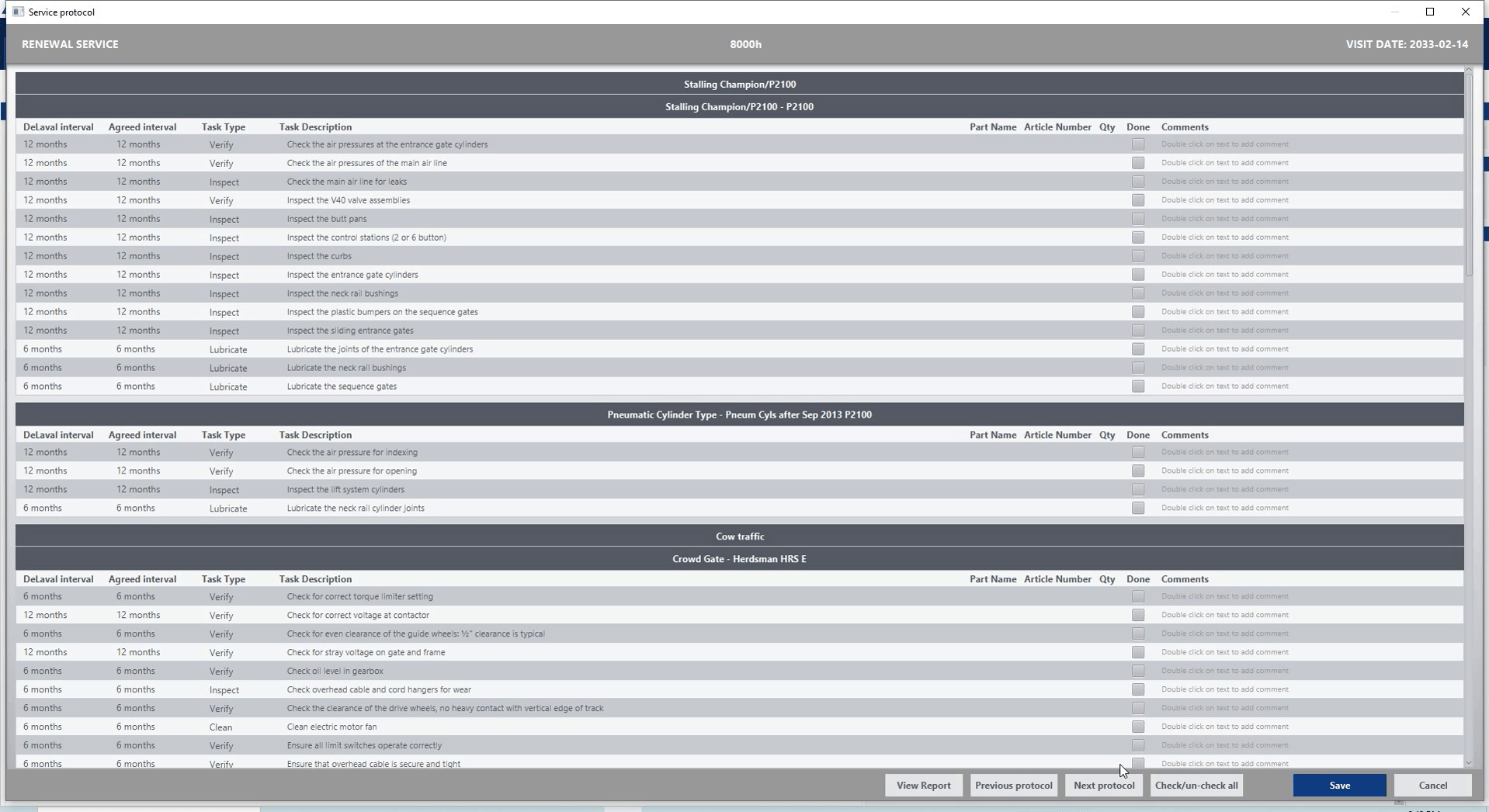Image resolution: width=1489 pixels, height=812 pixels.
Task: Select 'Inspect the control stations (2 or 6 button)' text
Action: point(366,238)
